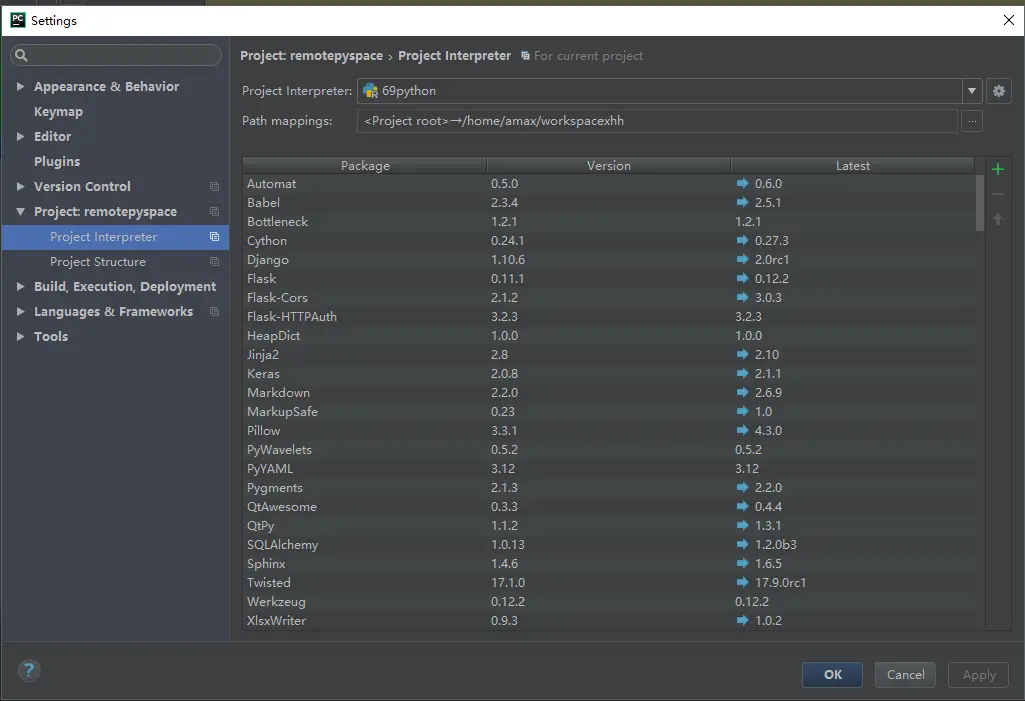Viewport: 1025px width, 701px height.
Task: Select the QtAwesome package row
Action: click(609, 506)
